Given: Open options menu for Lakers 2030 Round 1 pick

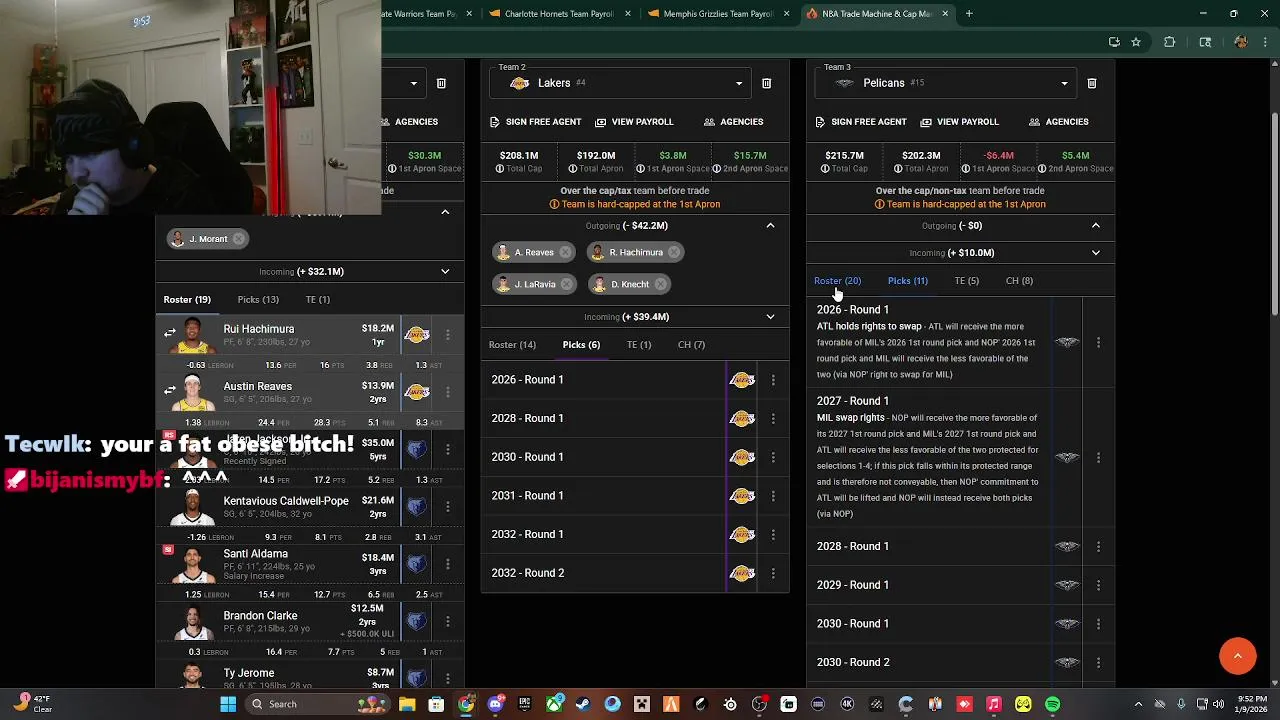Looking at the screenshot, I should (773, 457).
